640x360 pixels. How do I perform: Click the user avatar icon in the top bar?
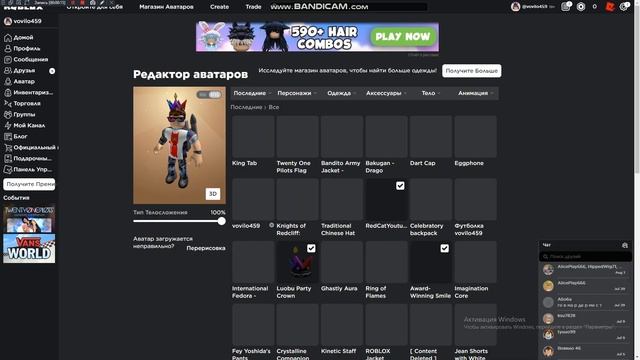pyautogui.click(x=516, y=7)
